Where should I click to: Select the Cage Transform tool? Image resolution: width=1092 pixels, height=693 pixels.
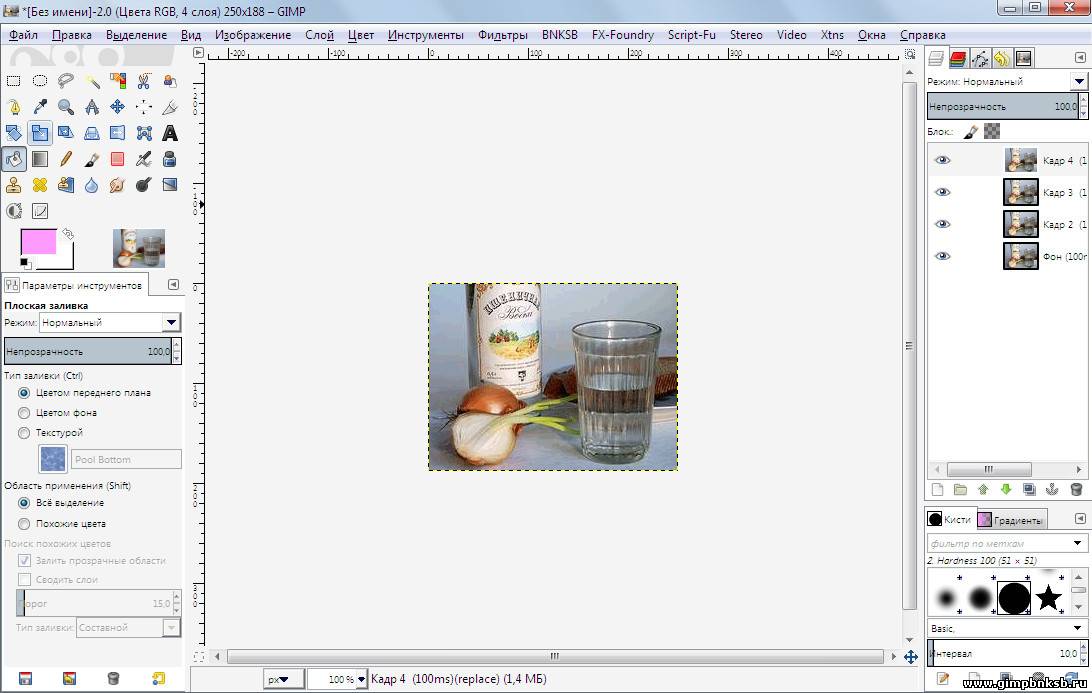(x=143, y=133)
